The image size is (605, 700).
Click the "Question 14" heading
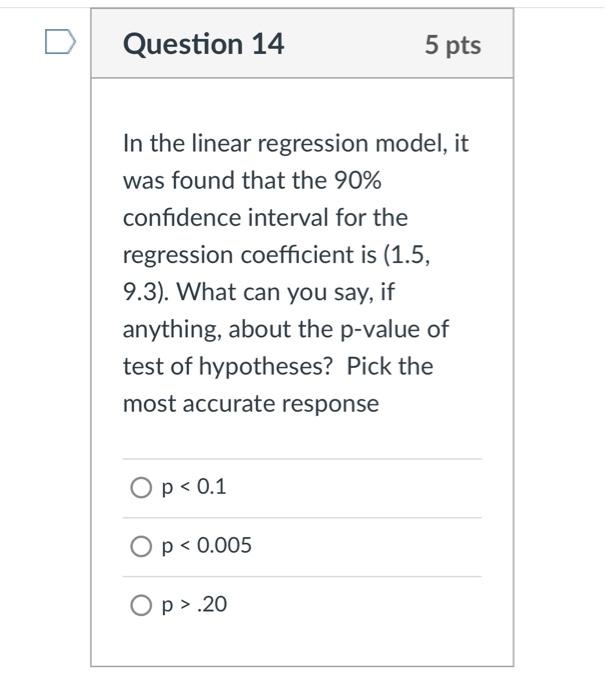pos(204,44)
